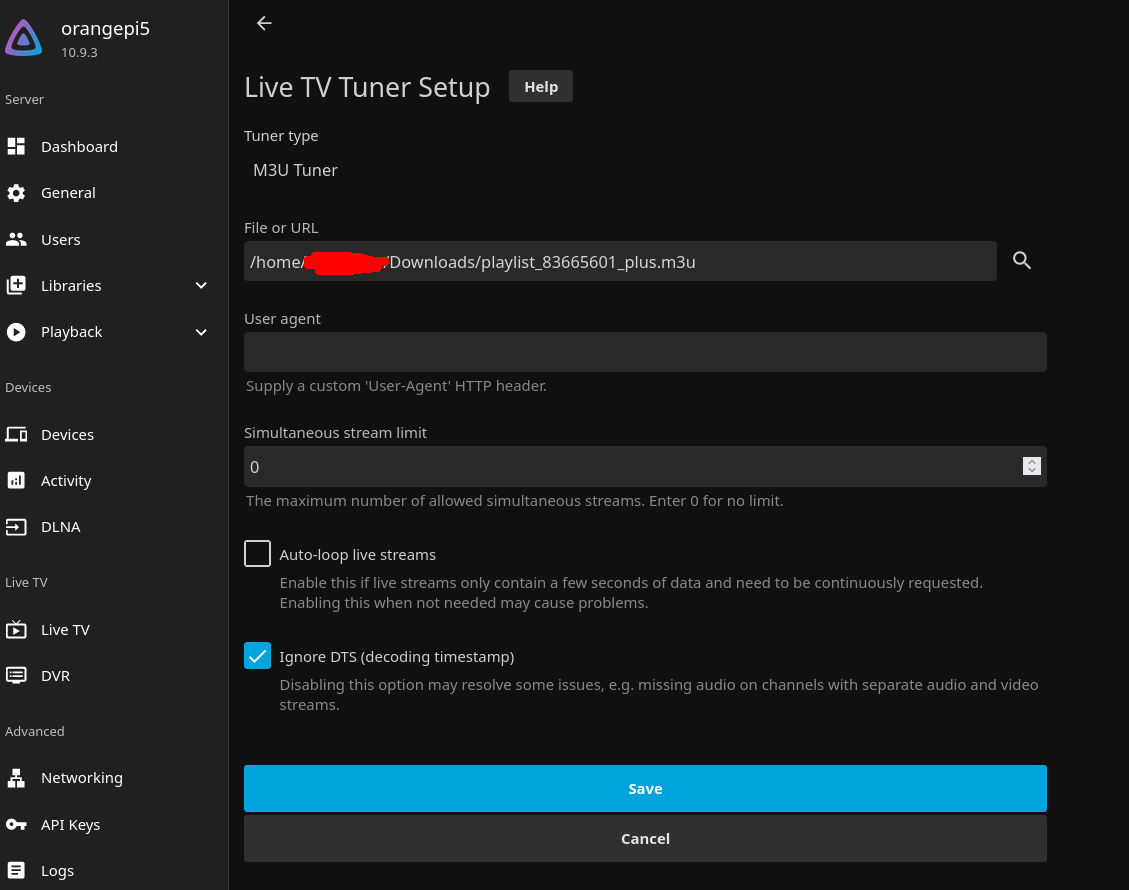Open the DVR menu item

tap(55, 676)
